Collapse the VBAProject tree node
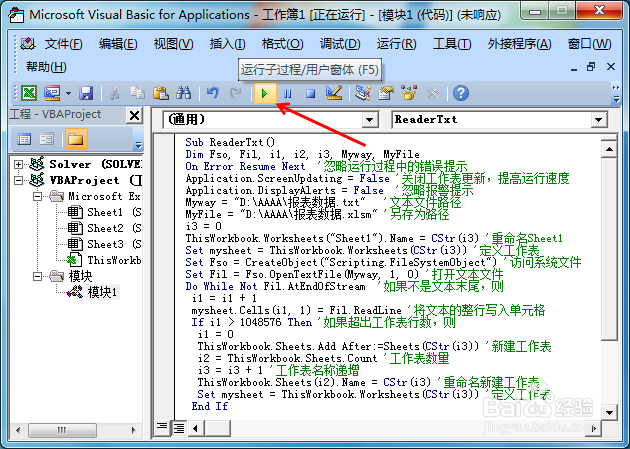This screenshot has width=630, height=449. [18, 180]
